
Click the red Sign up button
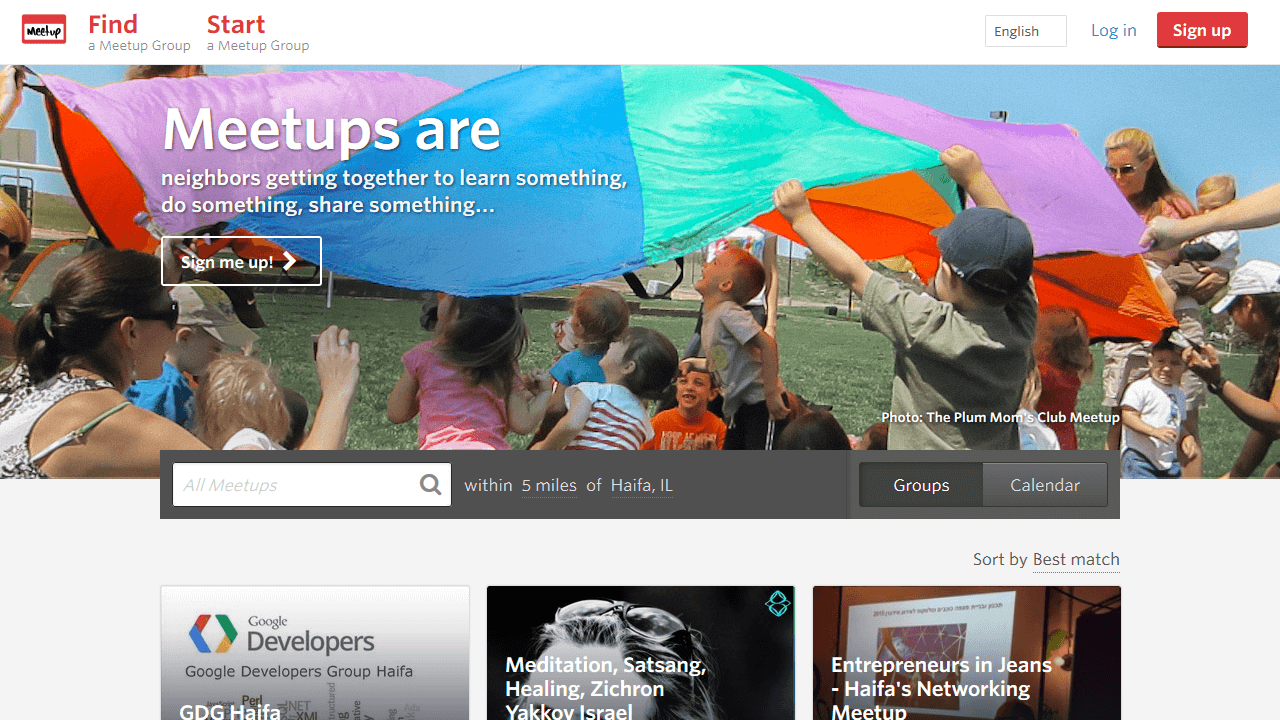(1202, 30)
